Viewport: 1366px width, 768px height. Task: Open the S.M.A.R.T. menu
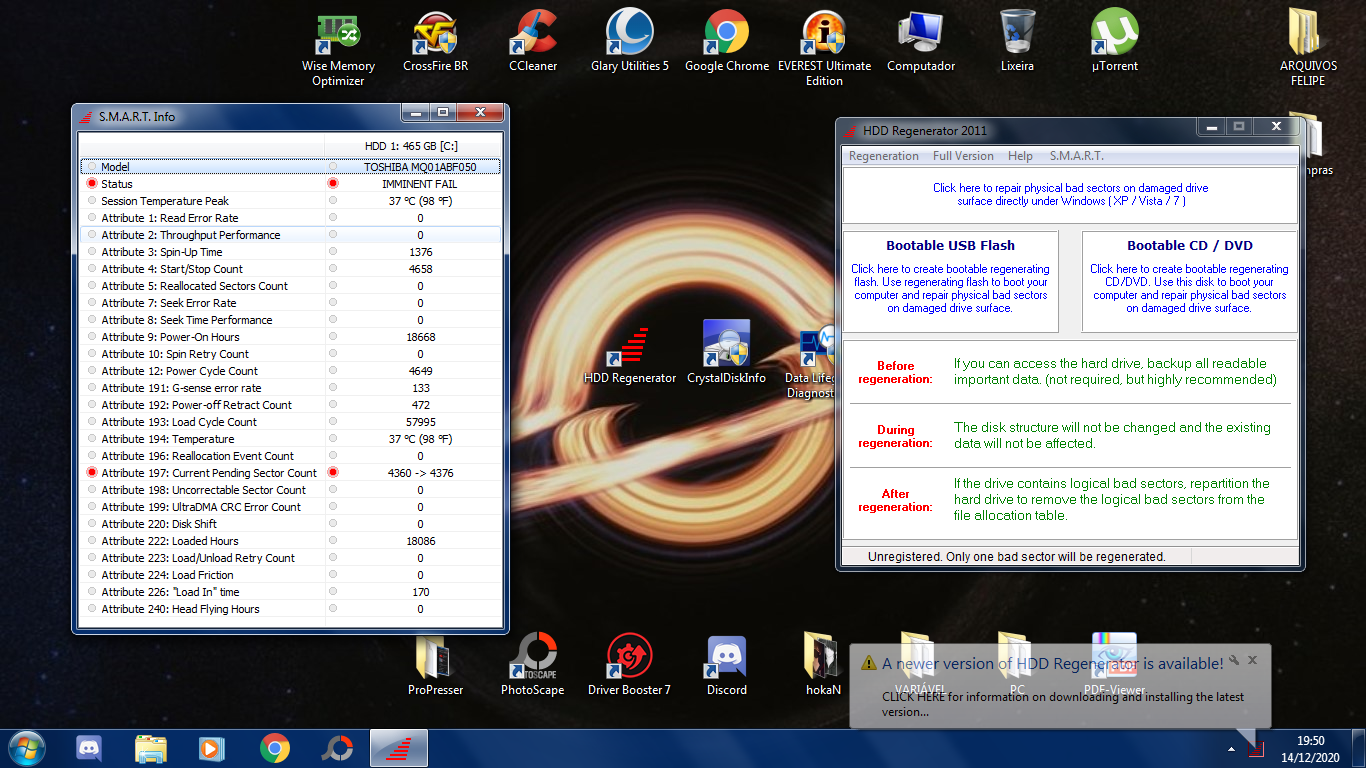[x=1077, y=156]
